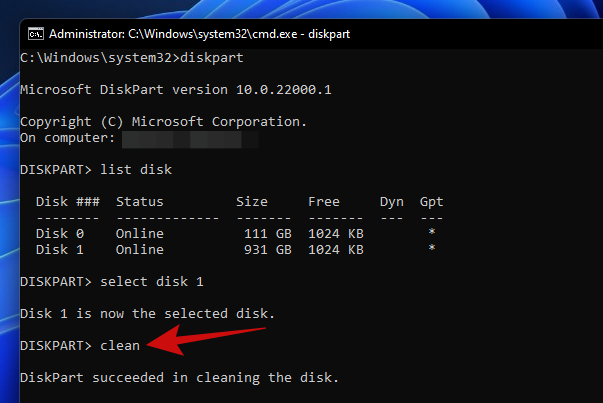Click the Free column header
This screenshot has height=403, width=603.
pos(324,202)
